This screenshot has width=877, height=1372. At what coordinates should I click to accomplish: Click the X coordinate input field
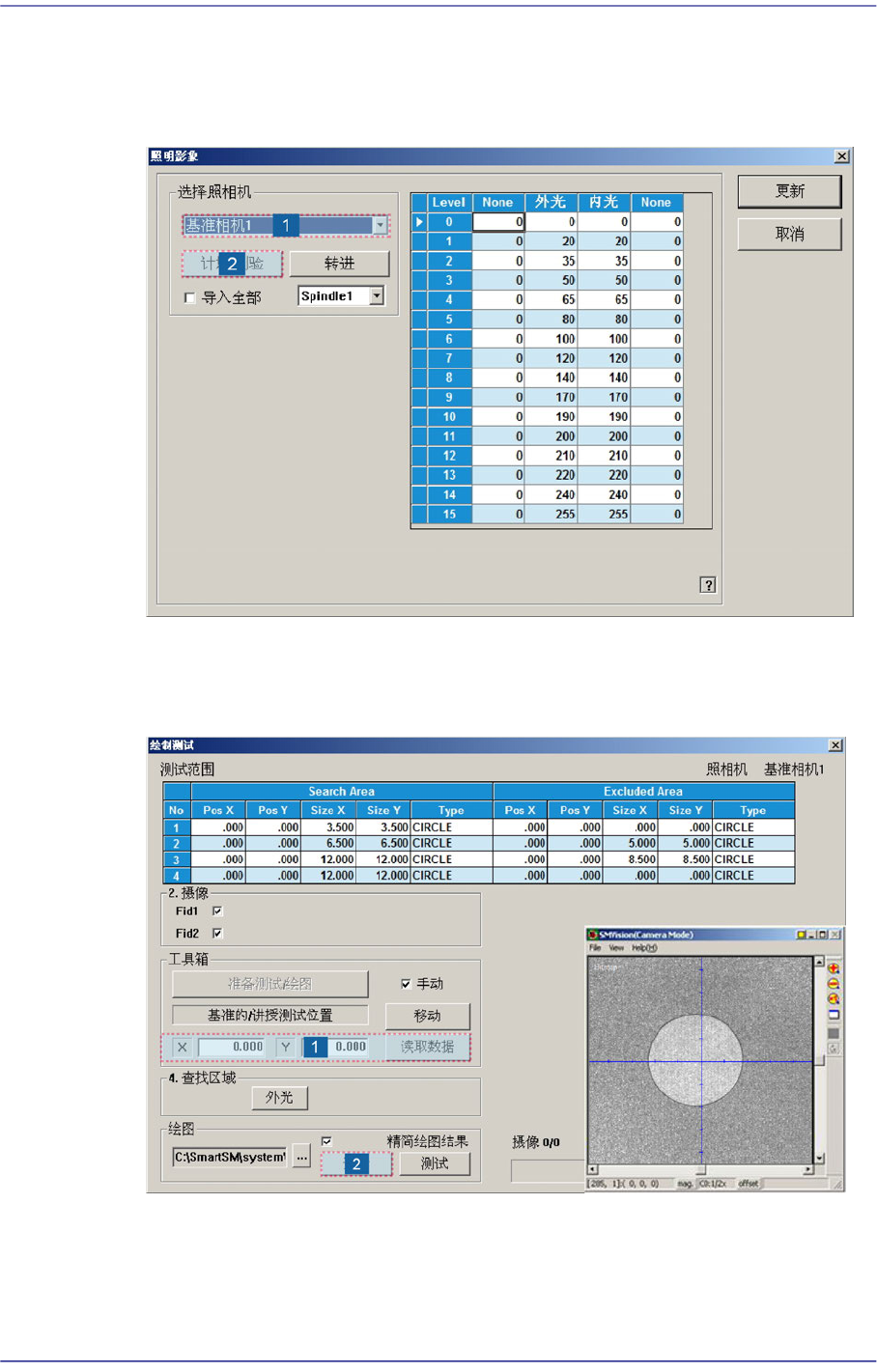232,1047
